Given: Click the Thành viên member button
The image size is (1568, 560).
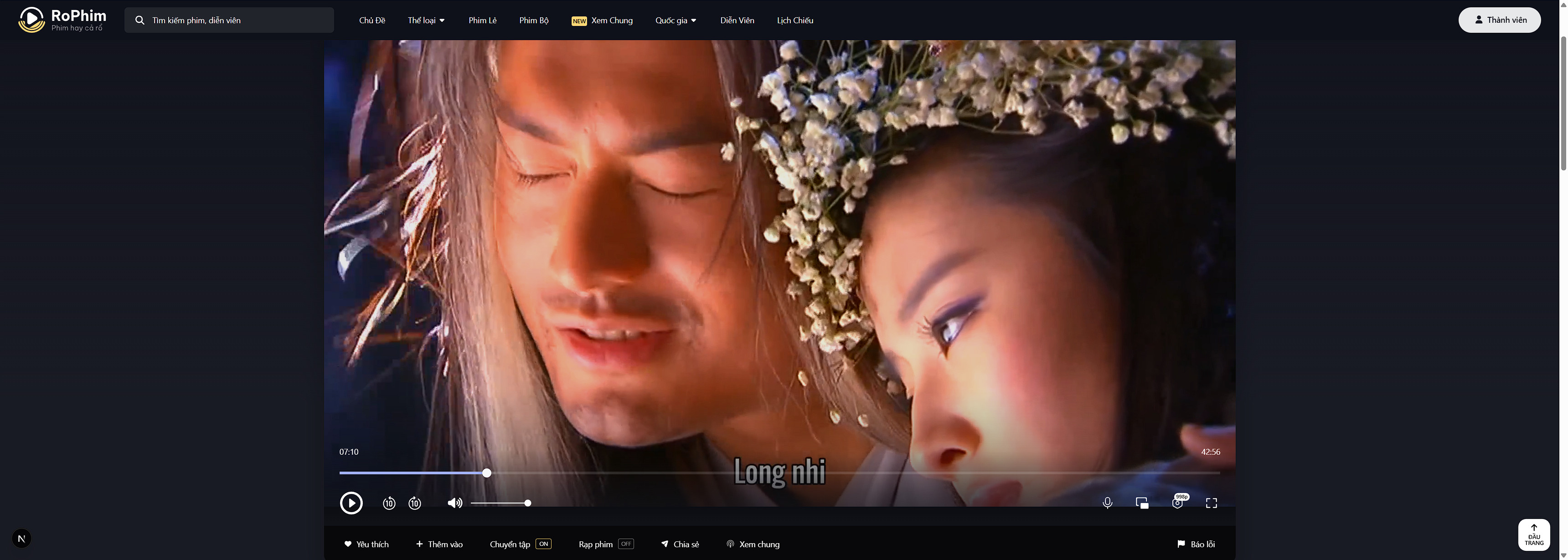Looking at the screenshot, I should point(1500,20).
